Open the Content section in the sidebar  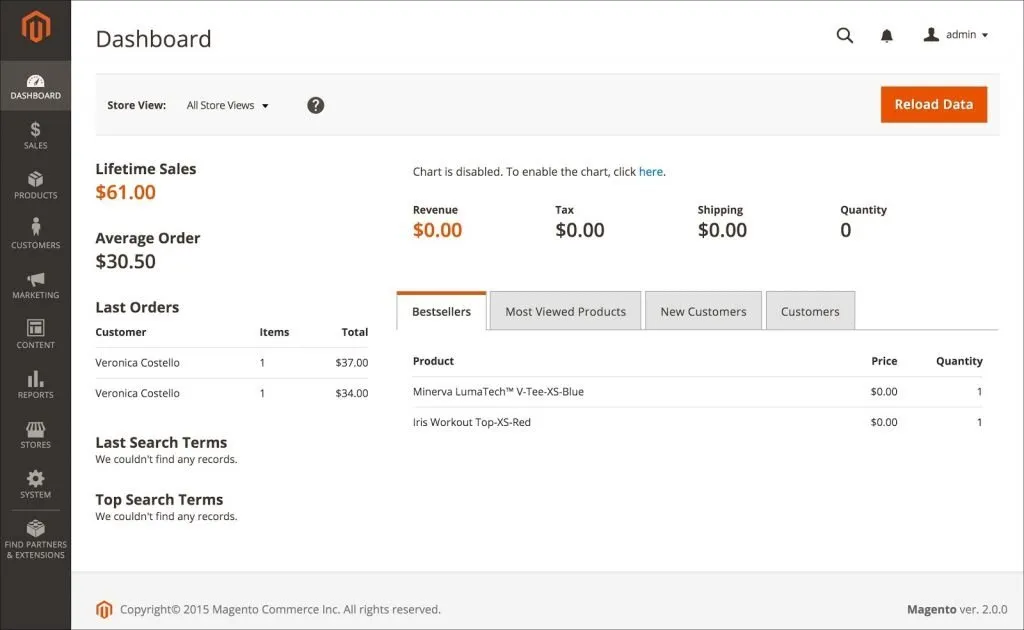coord(35,336)
